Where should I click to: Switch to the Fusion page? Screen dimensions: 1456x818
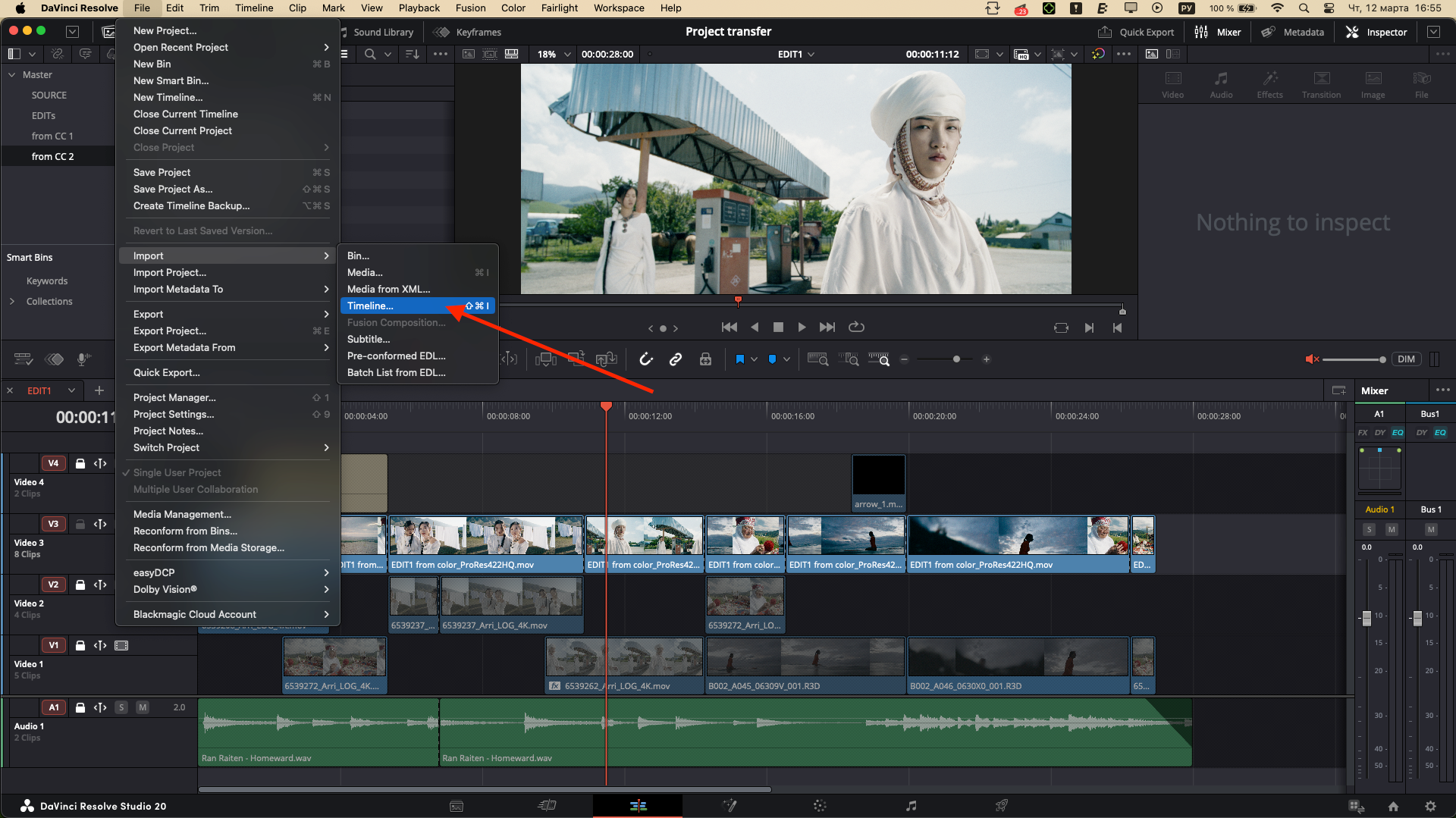click(x=730, y=806)
